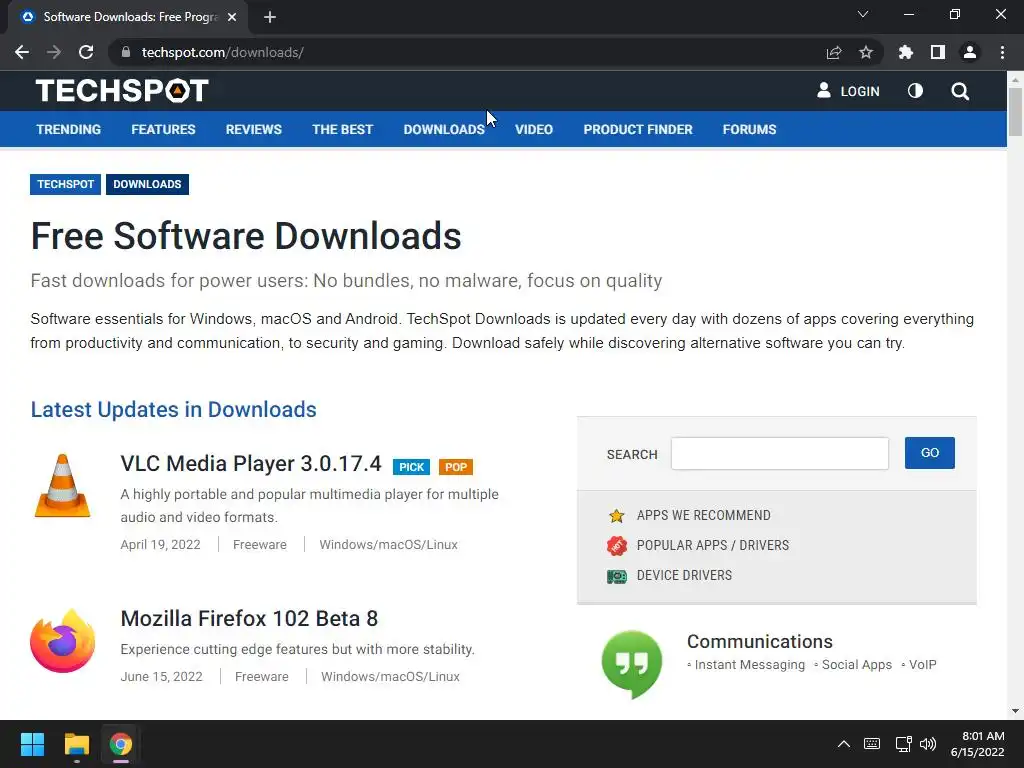Viewport: 1024px width, 768px height.
Task: Click the TECHSPOT breadcrumb
Action: [x=65, y=184]
